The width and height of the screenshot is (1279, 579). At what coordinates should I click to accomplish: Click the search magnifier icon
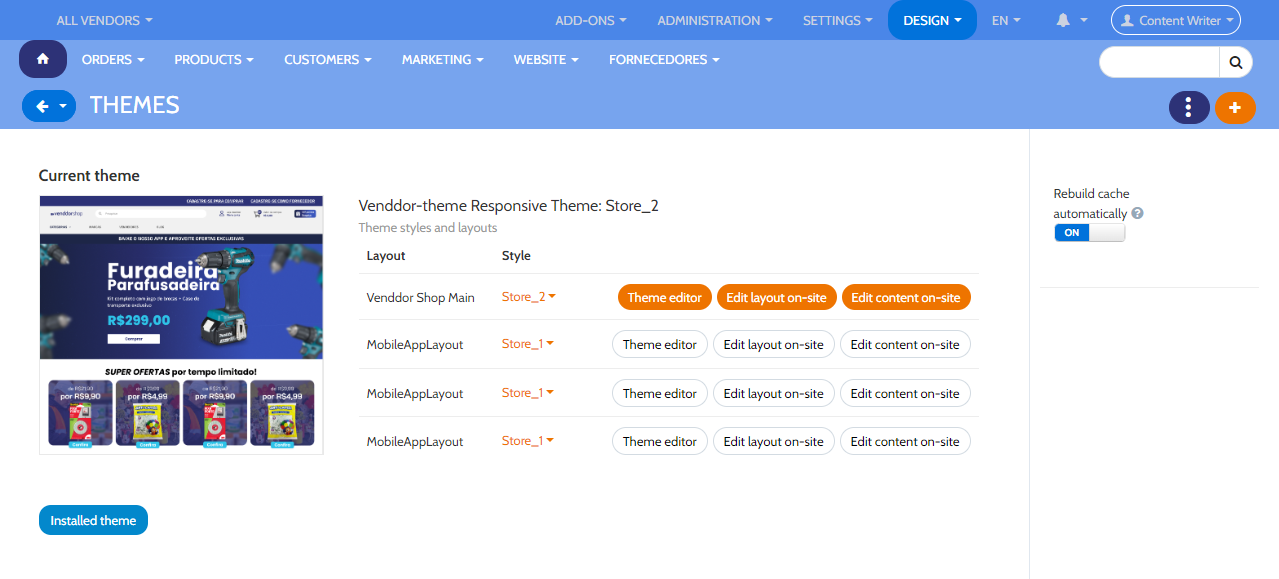point(1236,61)
